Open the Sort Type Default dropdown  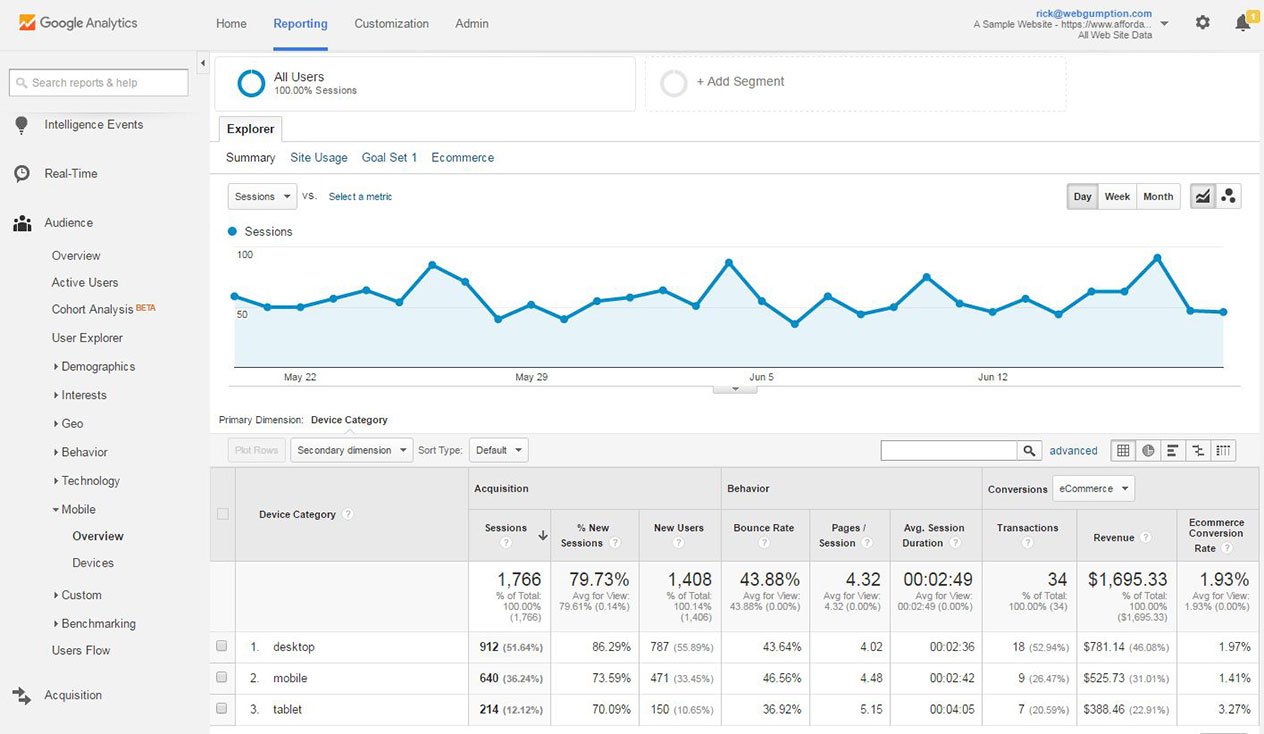point(498,450)
